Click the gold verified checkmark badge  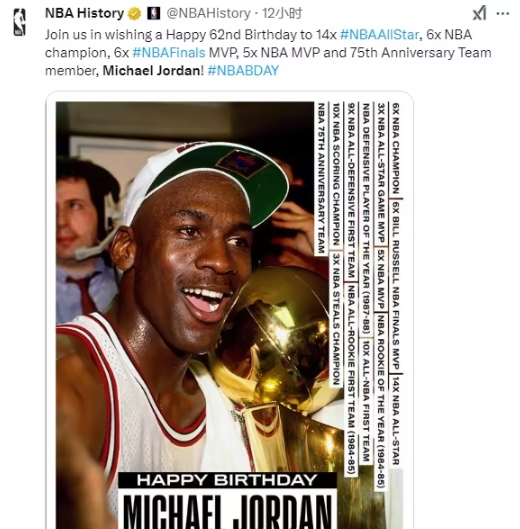tap(134, 14)
